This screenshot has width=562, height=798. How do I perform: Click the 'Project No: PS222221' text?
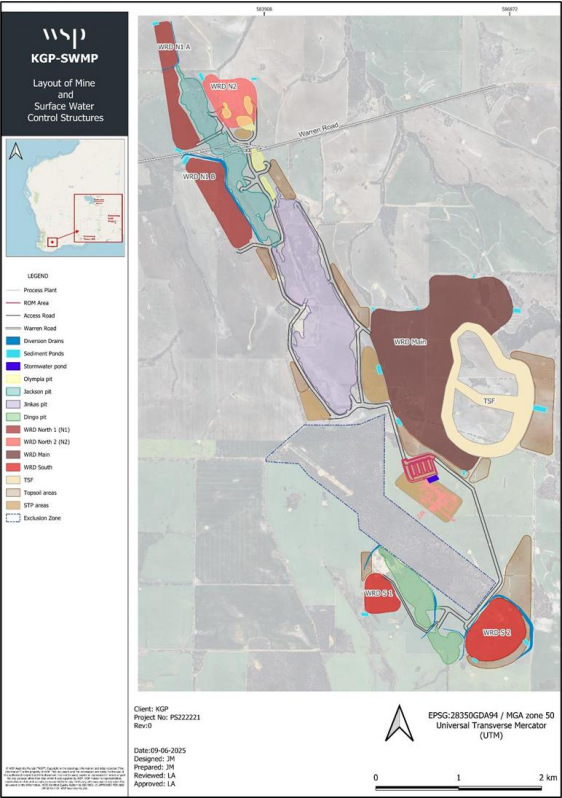coord(167,717)
